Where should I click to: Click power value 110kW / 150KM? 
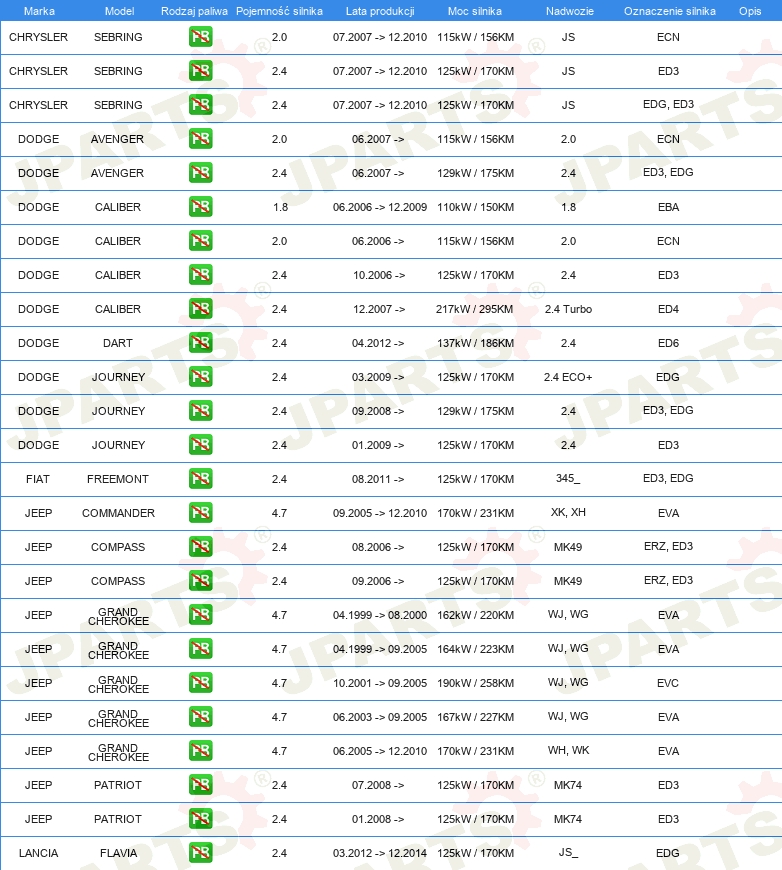(x=476, y=207)
